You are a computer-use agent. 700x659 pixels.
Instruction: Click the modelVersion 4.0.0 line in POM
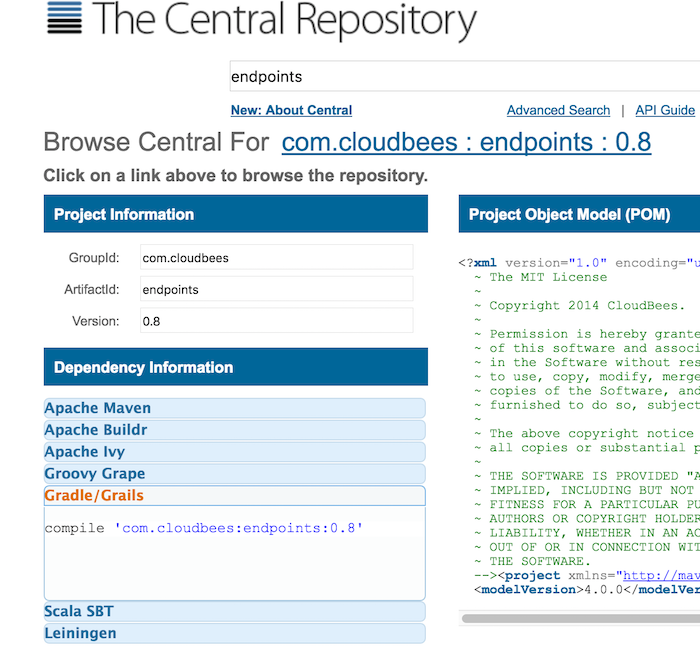[587, 589]
